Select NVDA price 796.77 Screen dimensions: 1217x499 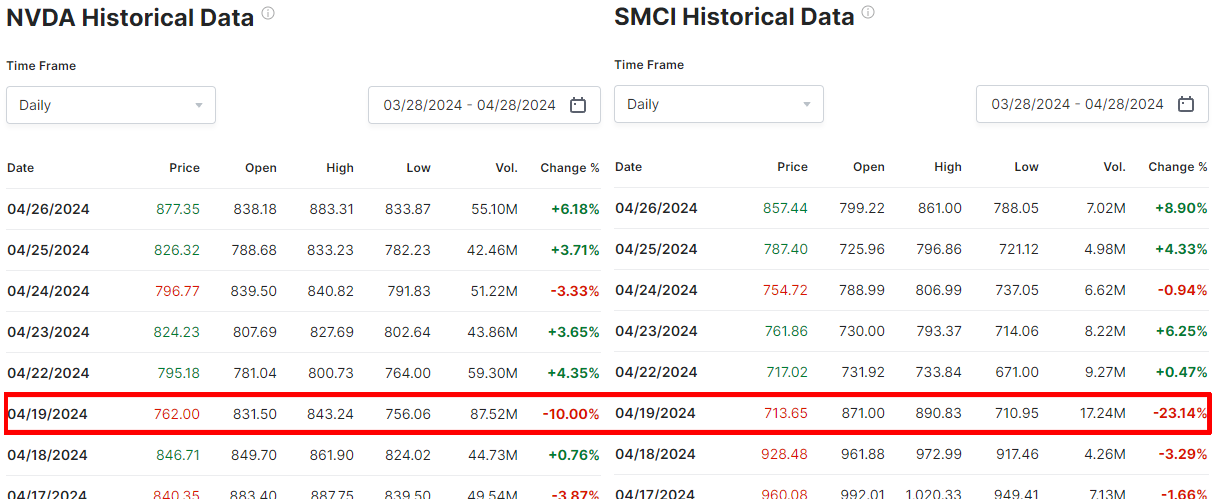177,291
